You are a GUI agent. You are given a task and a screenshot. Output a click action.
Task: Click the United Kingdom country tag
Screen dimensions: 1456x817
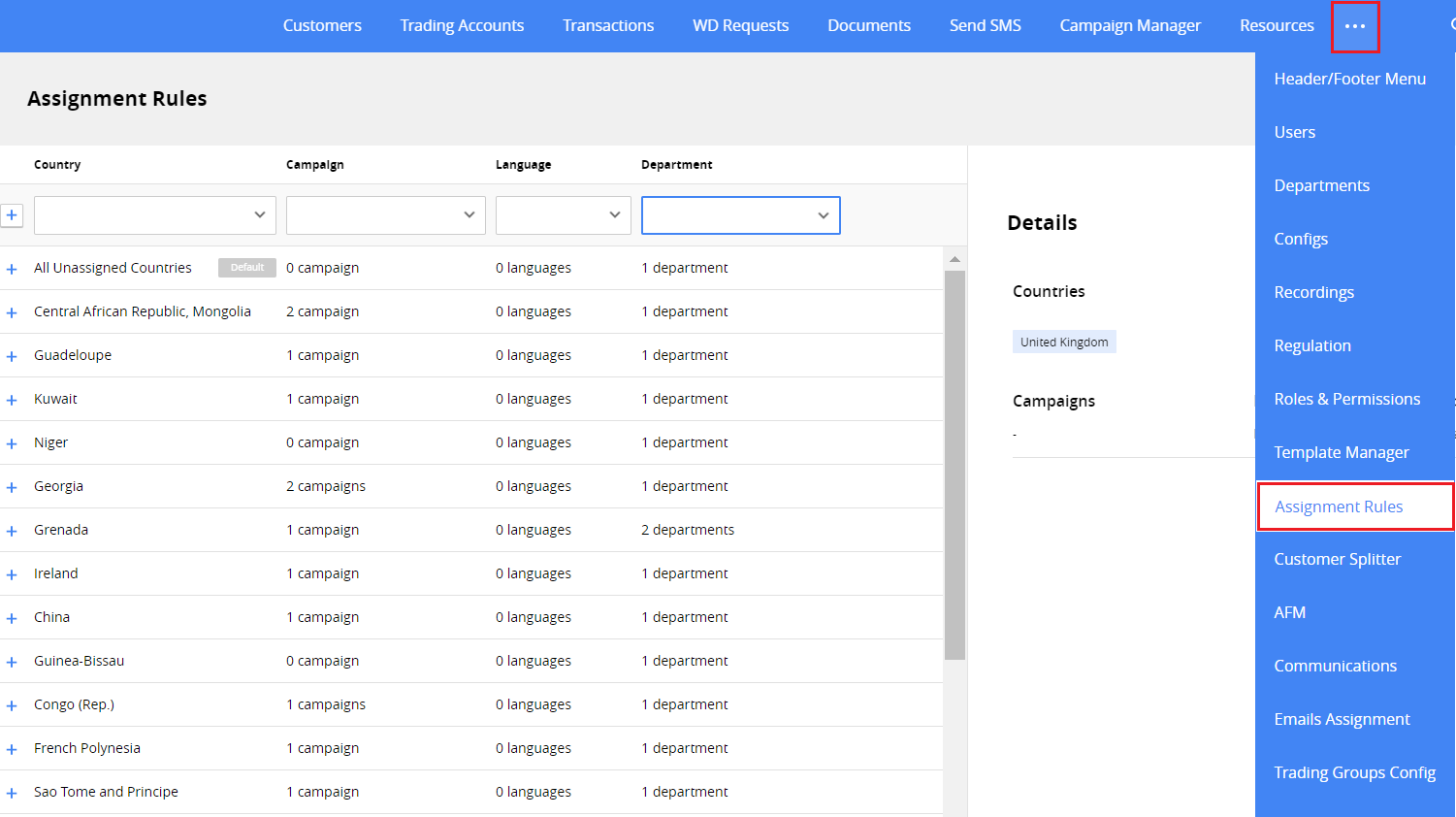tap(1064, 341)
